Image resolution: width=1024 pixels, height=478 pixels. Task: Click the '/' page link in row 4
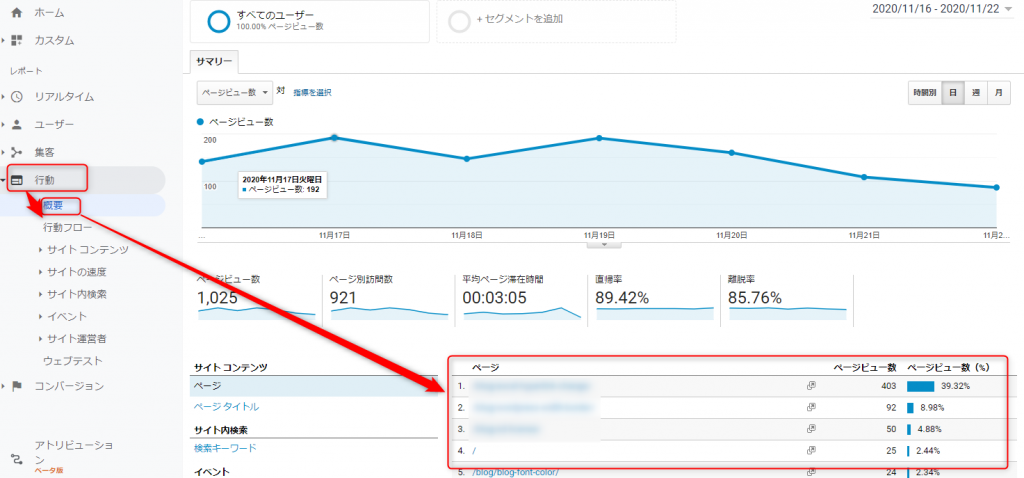pos(473,451)
